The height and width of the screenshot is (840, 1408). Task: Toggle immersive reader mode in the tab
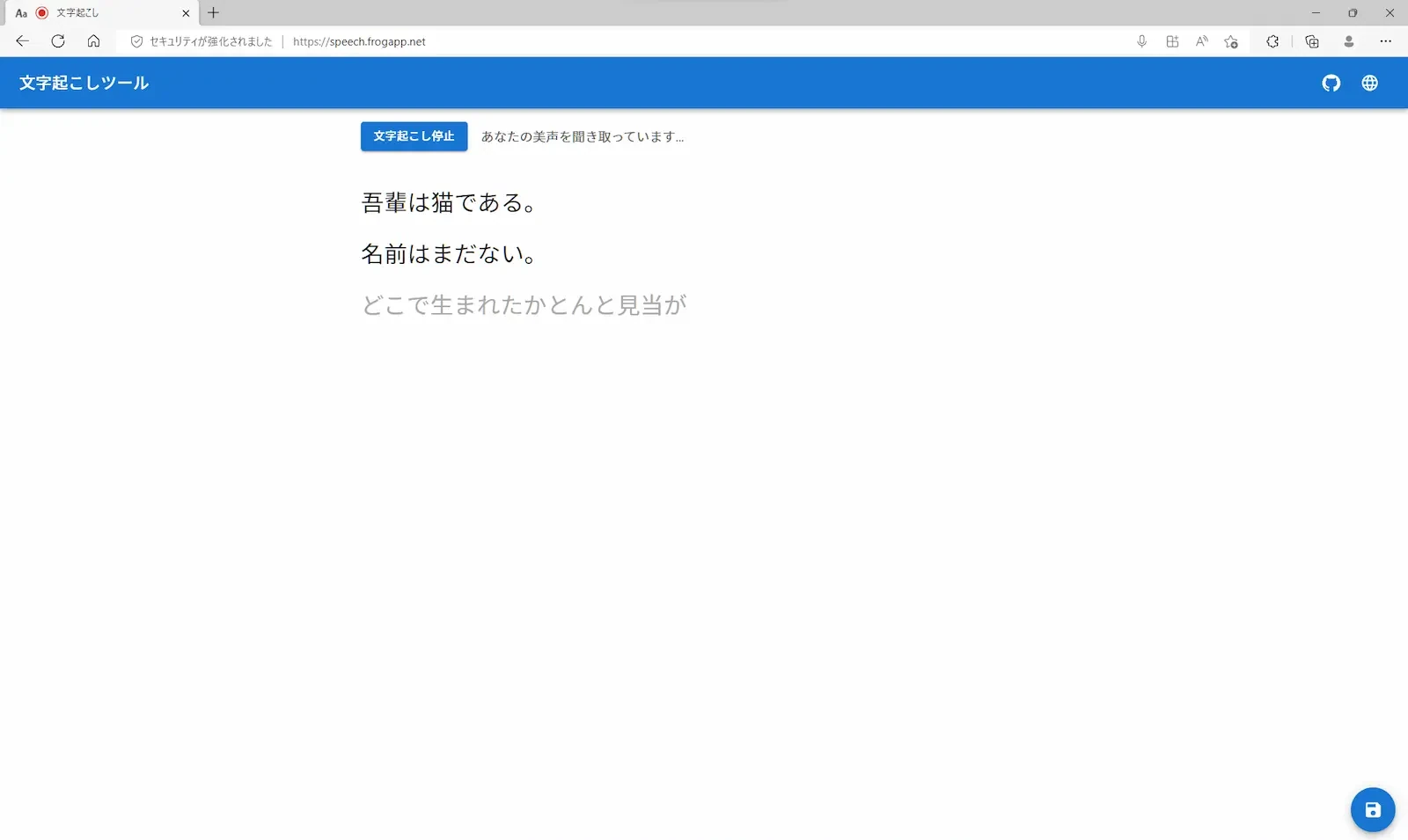(21, 13)
